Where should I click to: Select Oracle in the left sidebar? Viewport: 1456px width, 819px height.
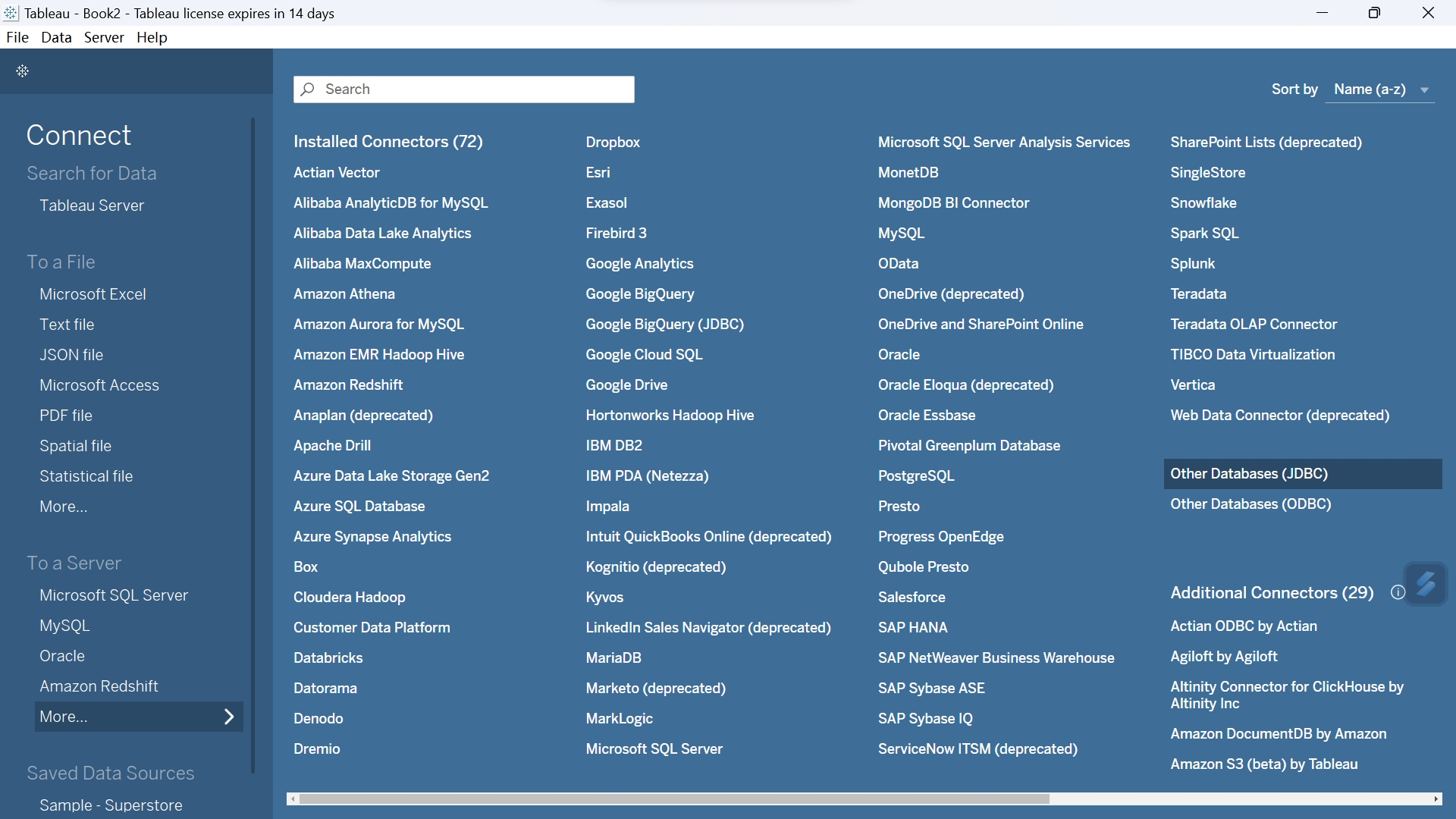click(62, 656)
